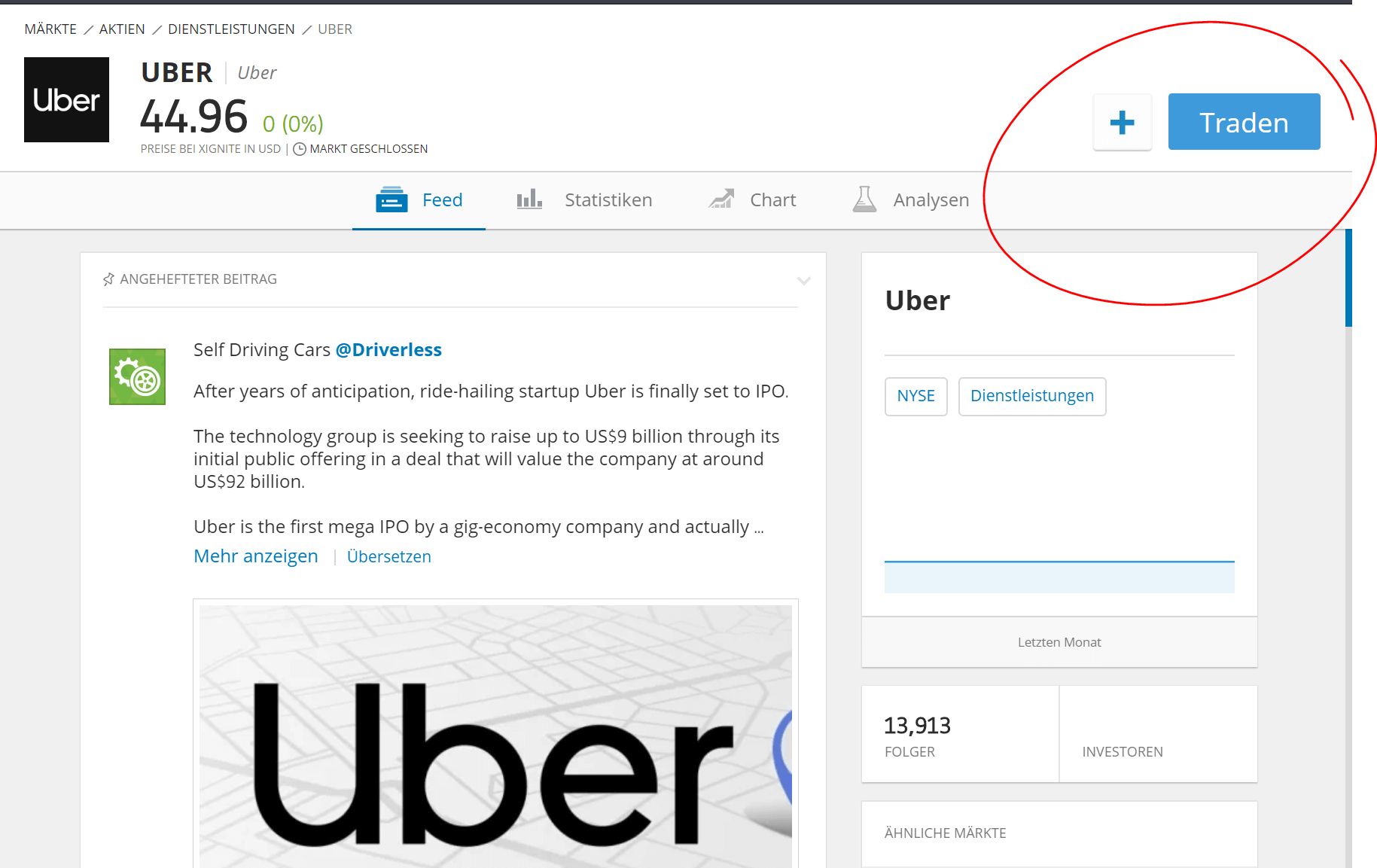
Task: Click the page vertical scrollbar thumb
Action: coord(1348,278)
